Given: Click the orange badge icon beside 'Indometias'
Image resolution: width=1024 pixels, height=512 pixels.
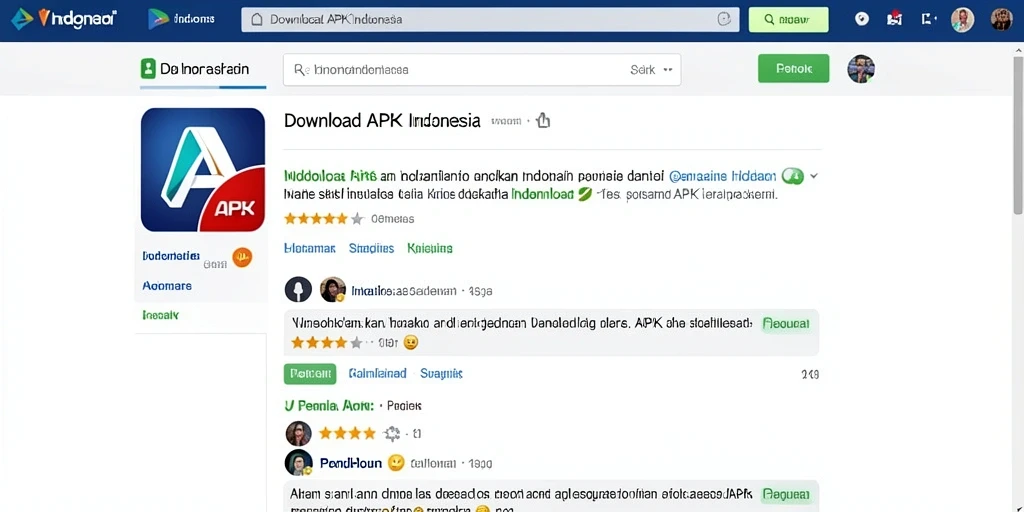Looking at the screenshot, I should click(242, 257).
